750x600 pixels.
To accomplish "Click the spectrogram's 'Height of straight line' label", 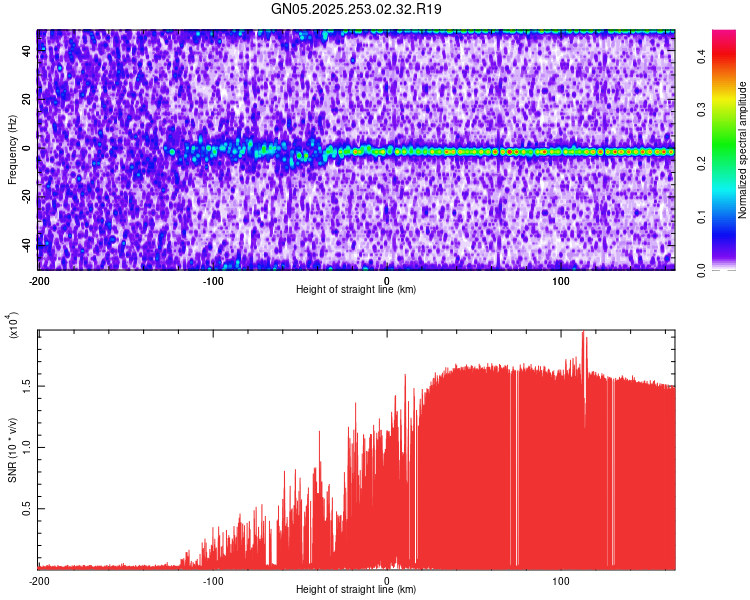I will tap(356, 289).
